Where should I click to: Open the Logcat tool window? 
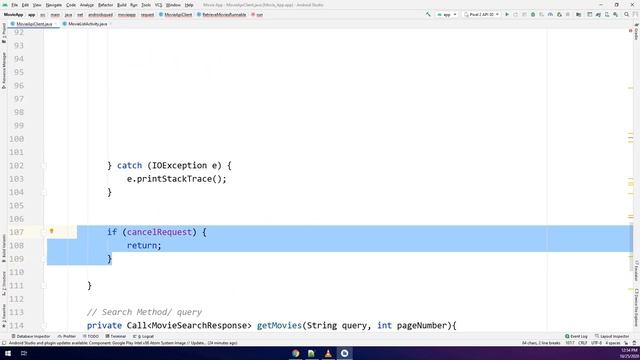[143, 336]
